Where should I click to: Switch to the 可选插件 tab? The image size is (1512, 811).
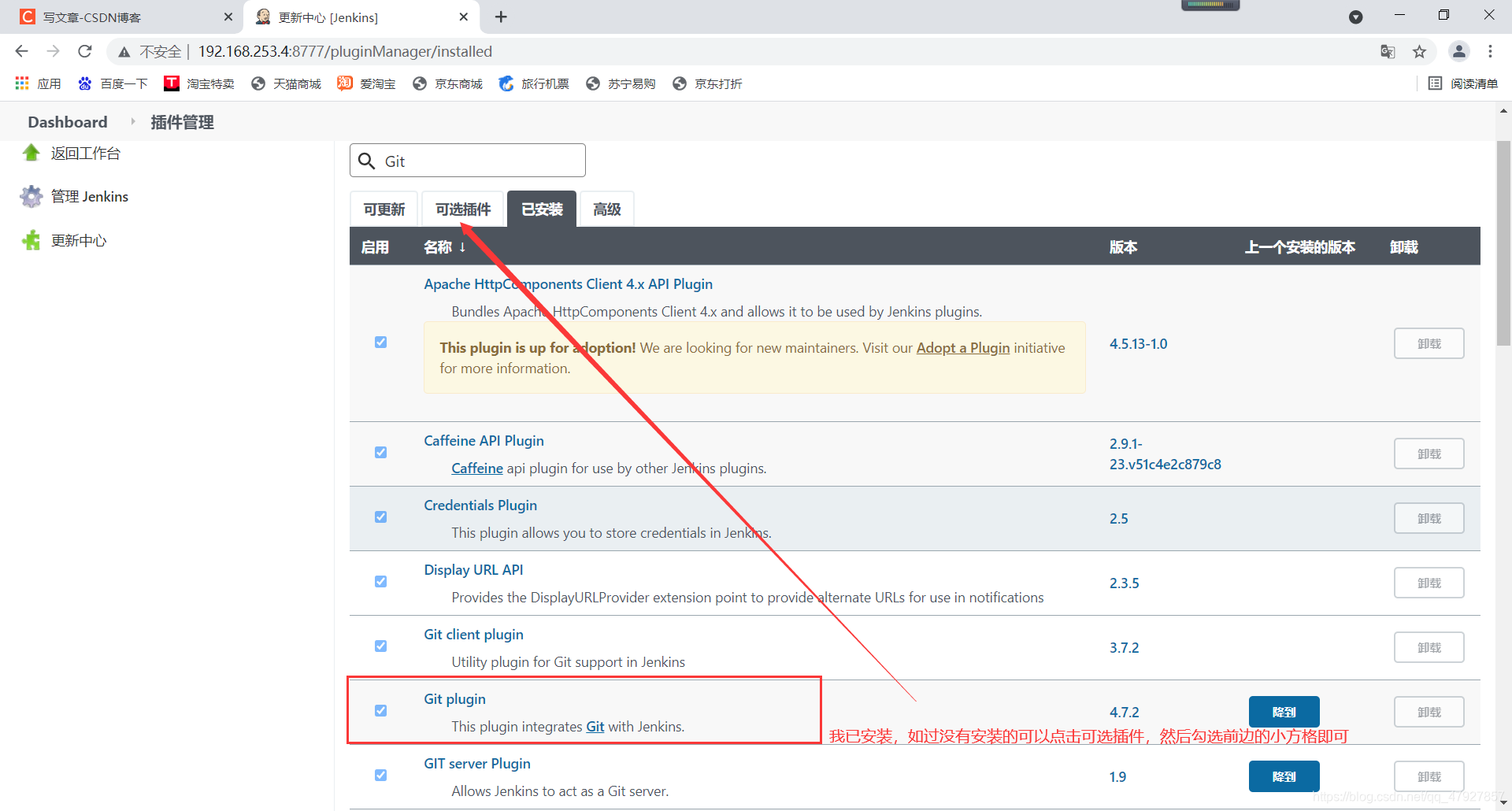click(463, 209)
